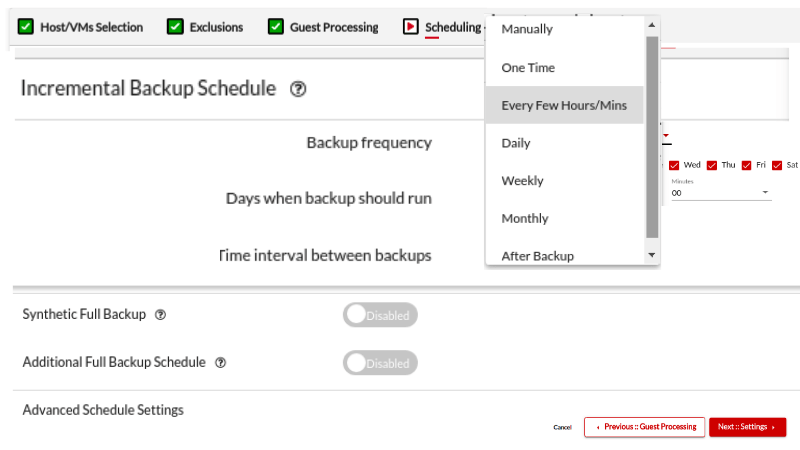
Task: Click the Incremental Backup Schedule help icon
Action: (298, 89)
